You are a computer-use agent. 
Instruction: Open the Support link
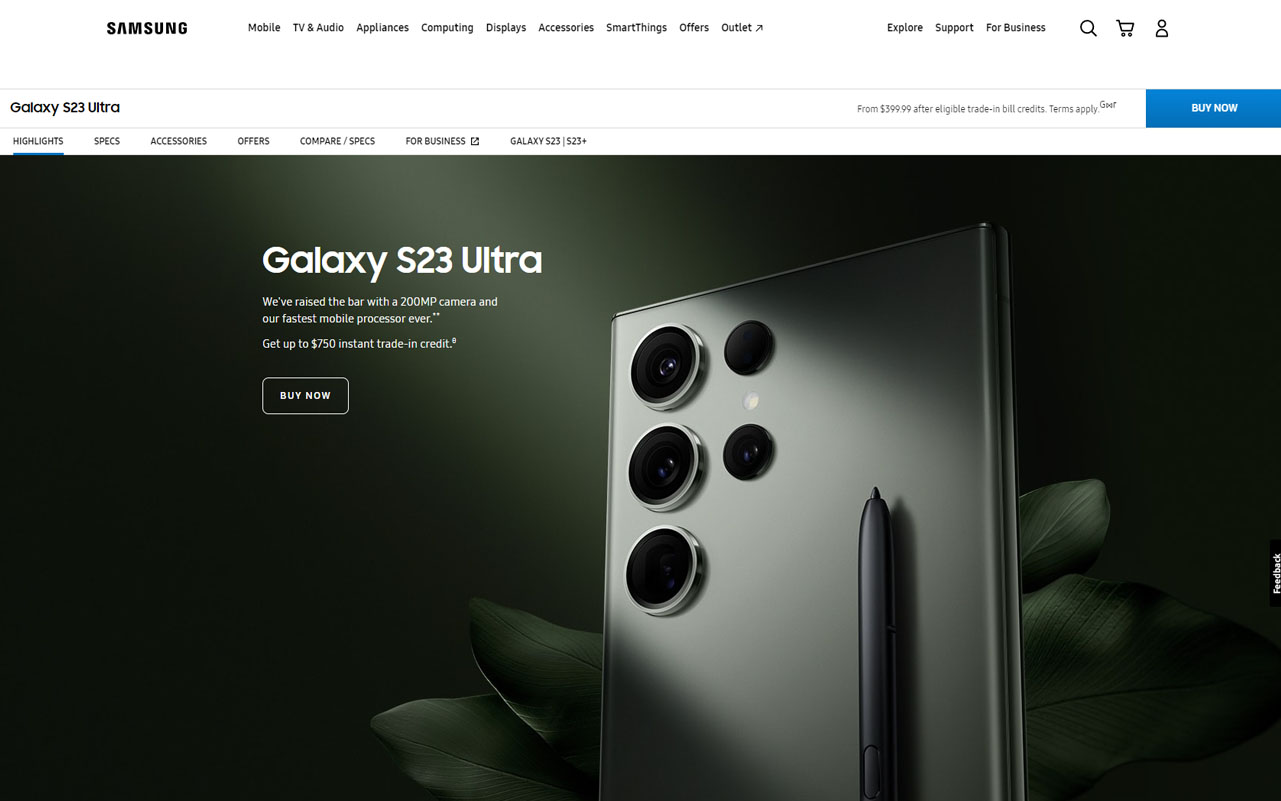coord(954,28)
